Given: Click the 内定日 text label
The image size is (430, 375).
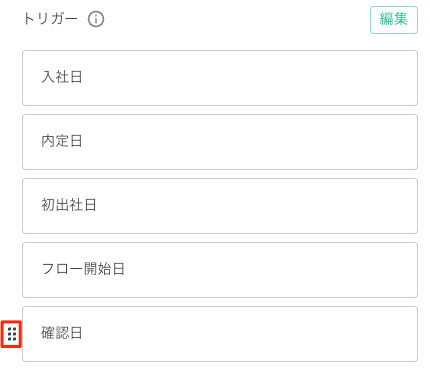Looking at the screenshot, I should (62, 141).
